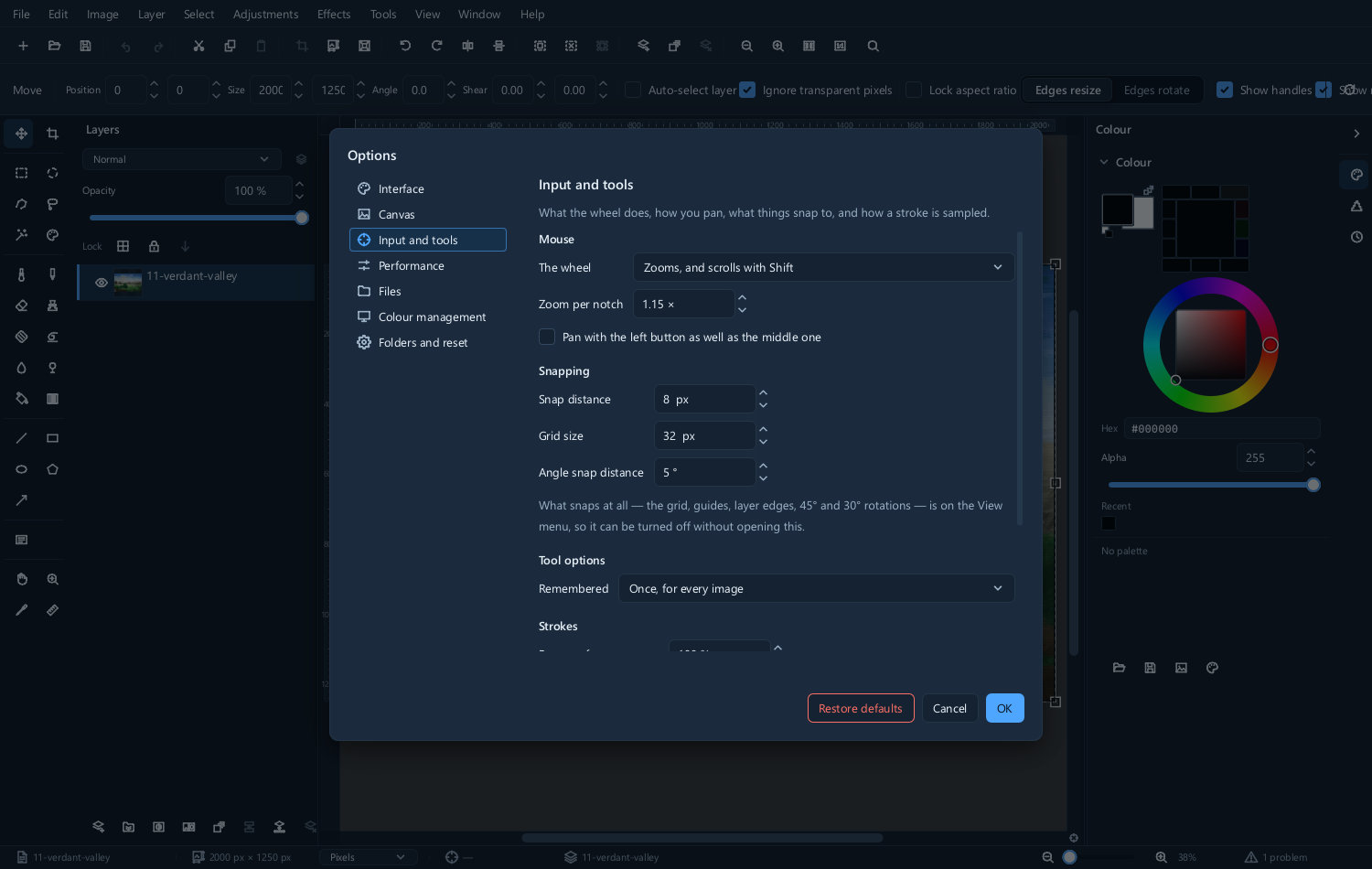Confirm options with the OK button
The image size is (1372, 869).
tap(1004, 708)
